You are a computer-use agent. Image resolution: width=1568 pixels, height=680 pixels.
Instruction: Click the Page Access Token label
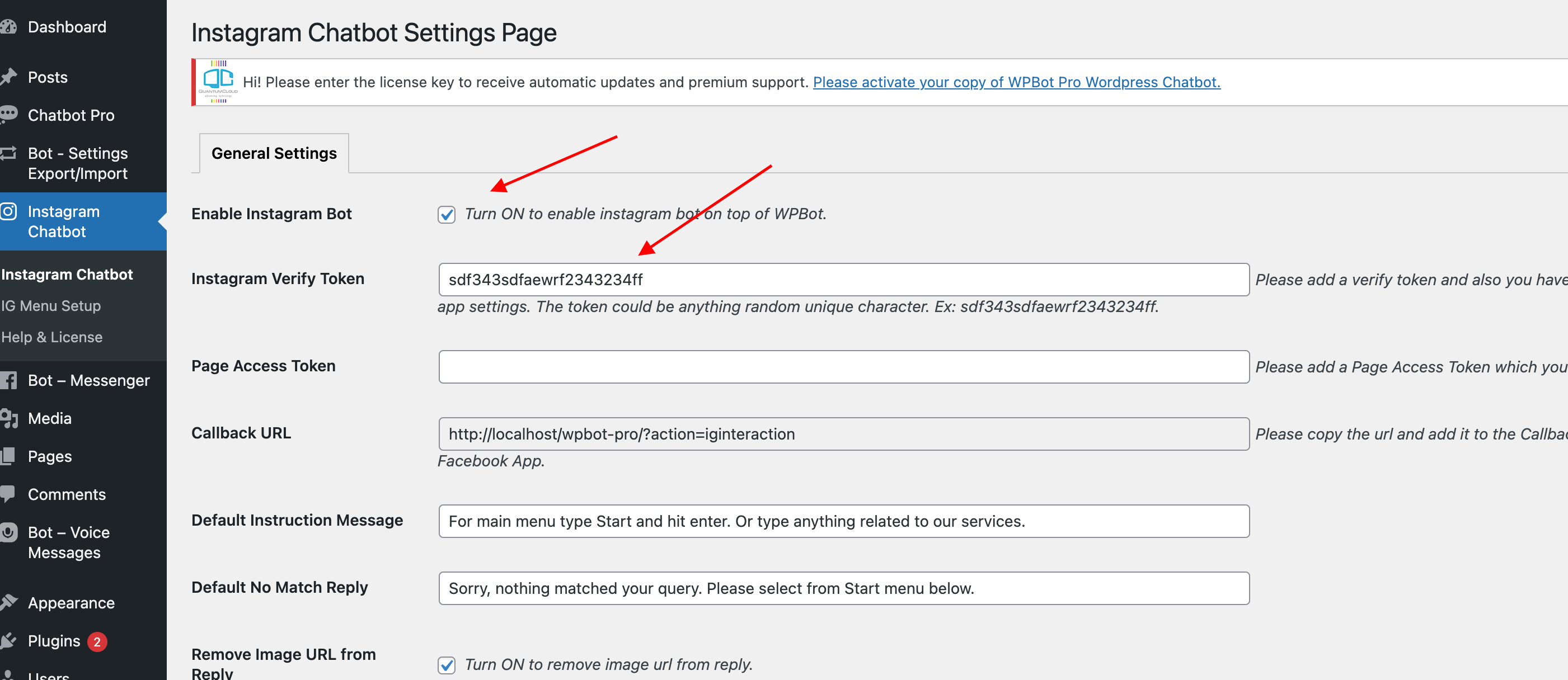pyautogui.click(x=263, y=366)
